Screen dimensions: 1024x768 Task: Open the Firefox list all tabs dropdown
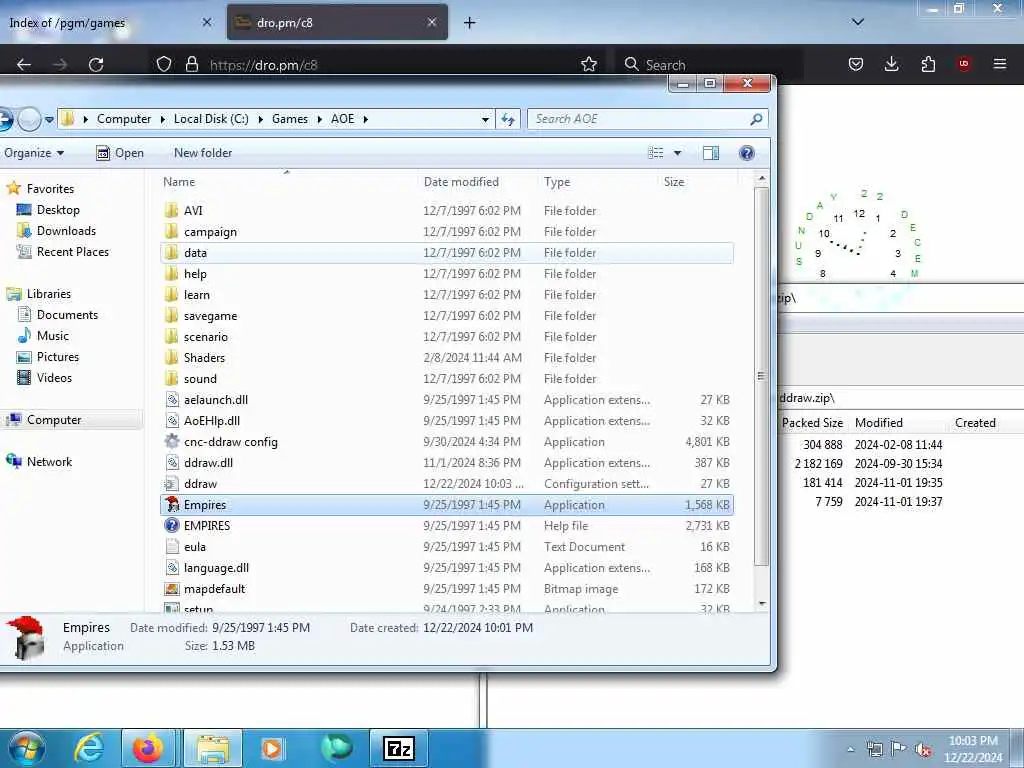pyautogui.click(x=858, y=22)
